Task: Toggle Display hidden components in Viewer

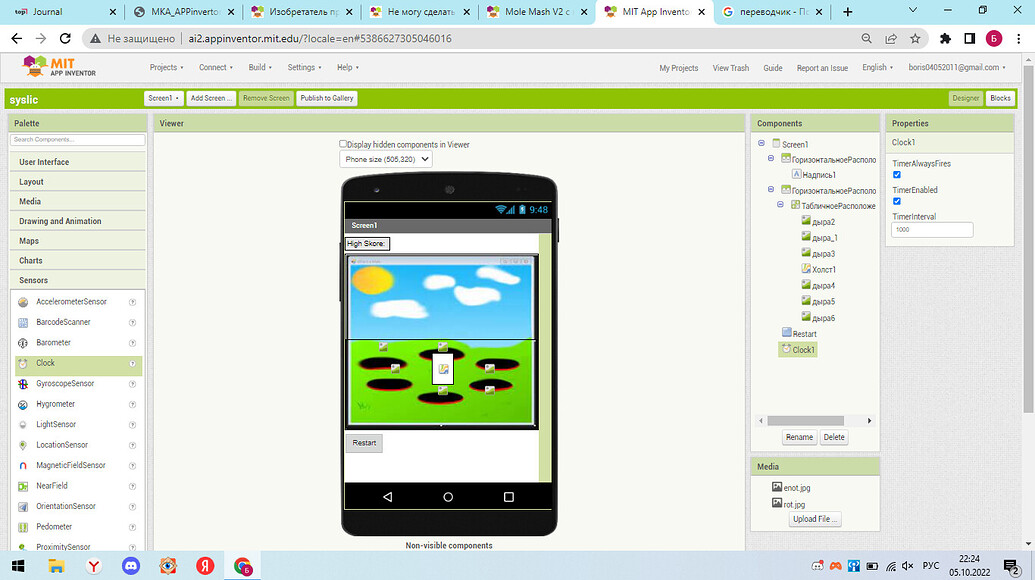Action: pos(343,144)
